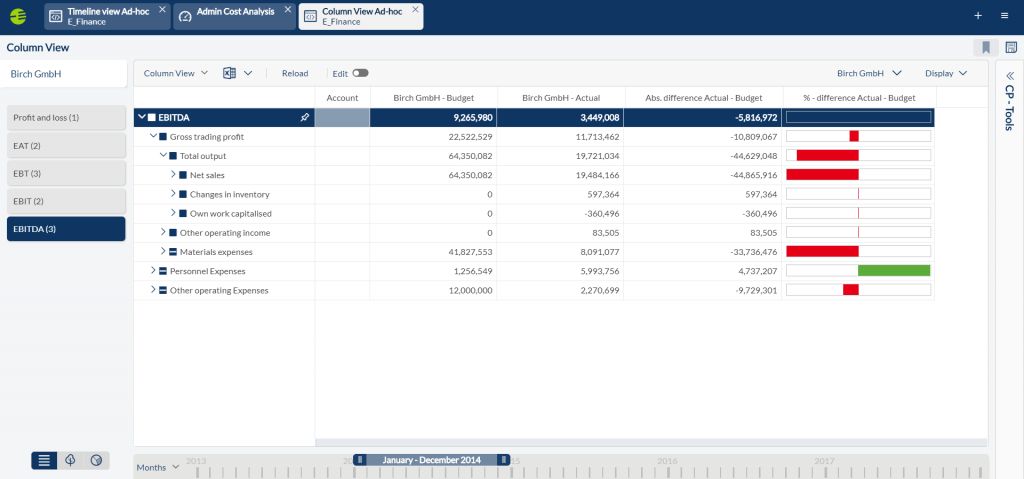Click the Changes in inventory node icon
The image size is (1024, 479).
click(183, 194)
